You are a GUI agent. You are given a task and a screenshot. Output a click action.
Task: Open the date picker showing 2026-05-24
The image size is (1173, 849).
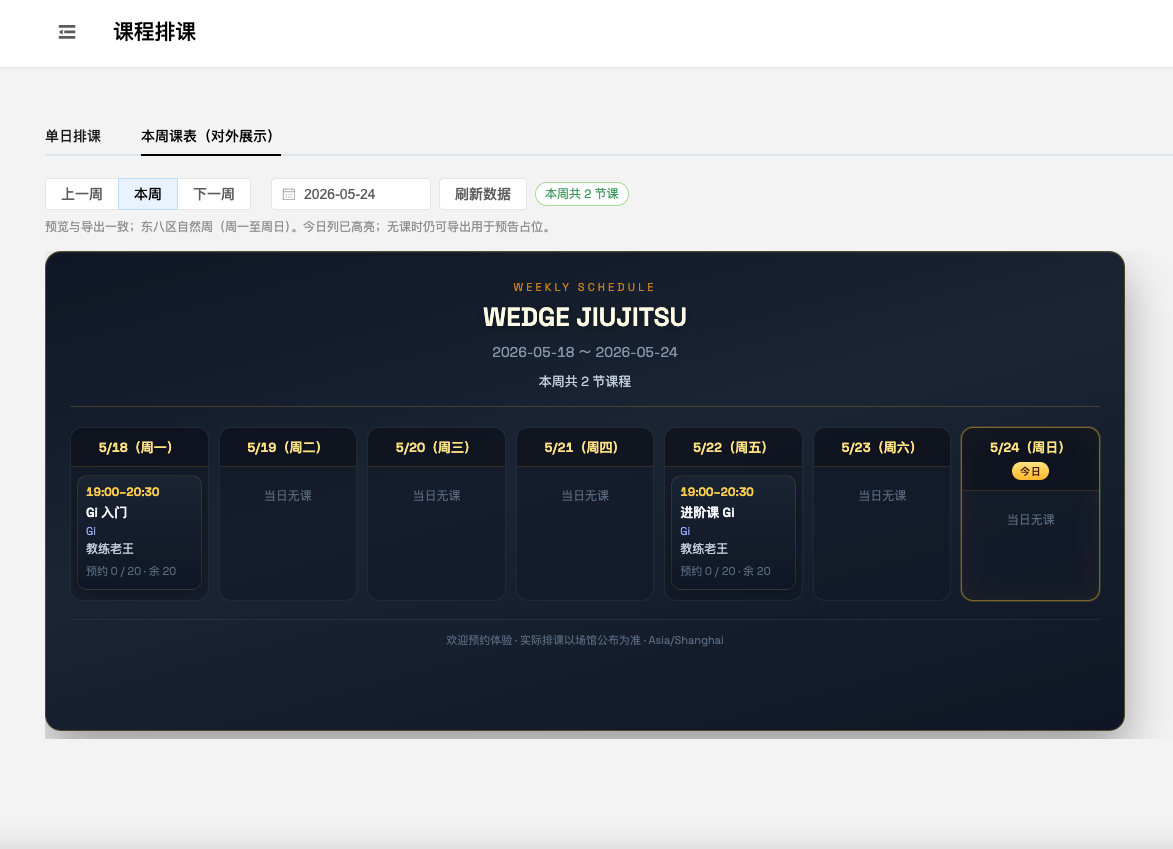(x=351, y=194)
